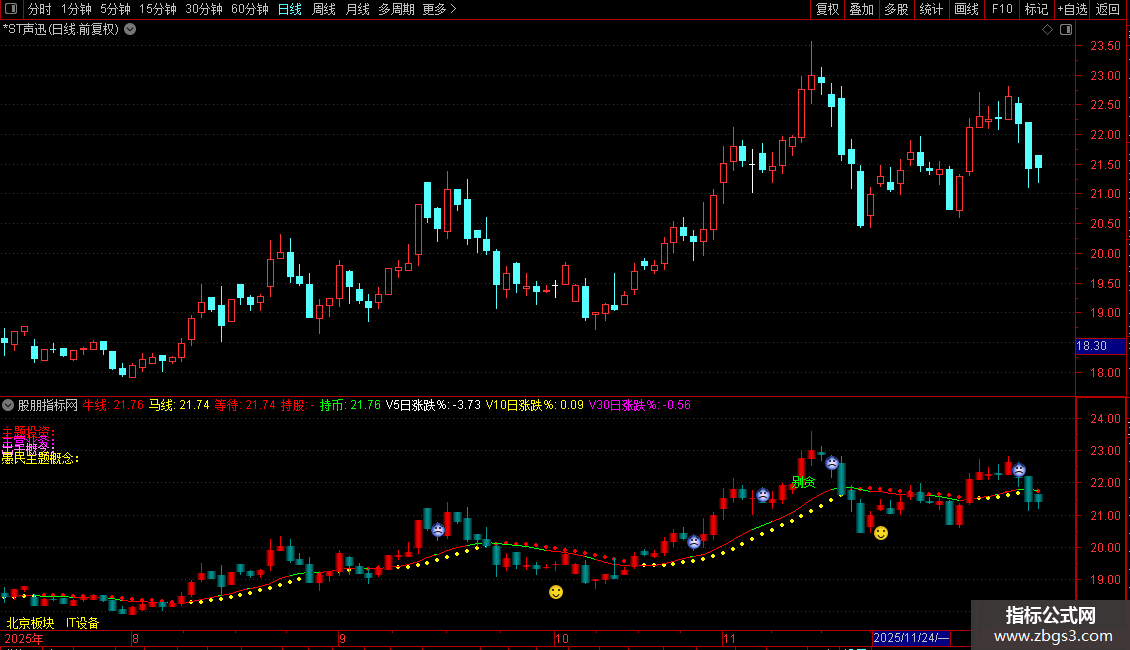Click the sad face near September peak
Viewport: 1130px width, 650px height.
(437, 530)
